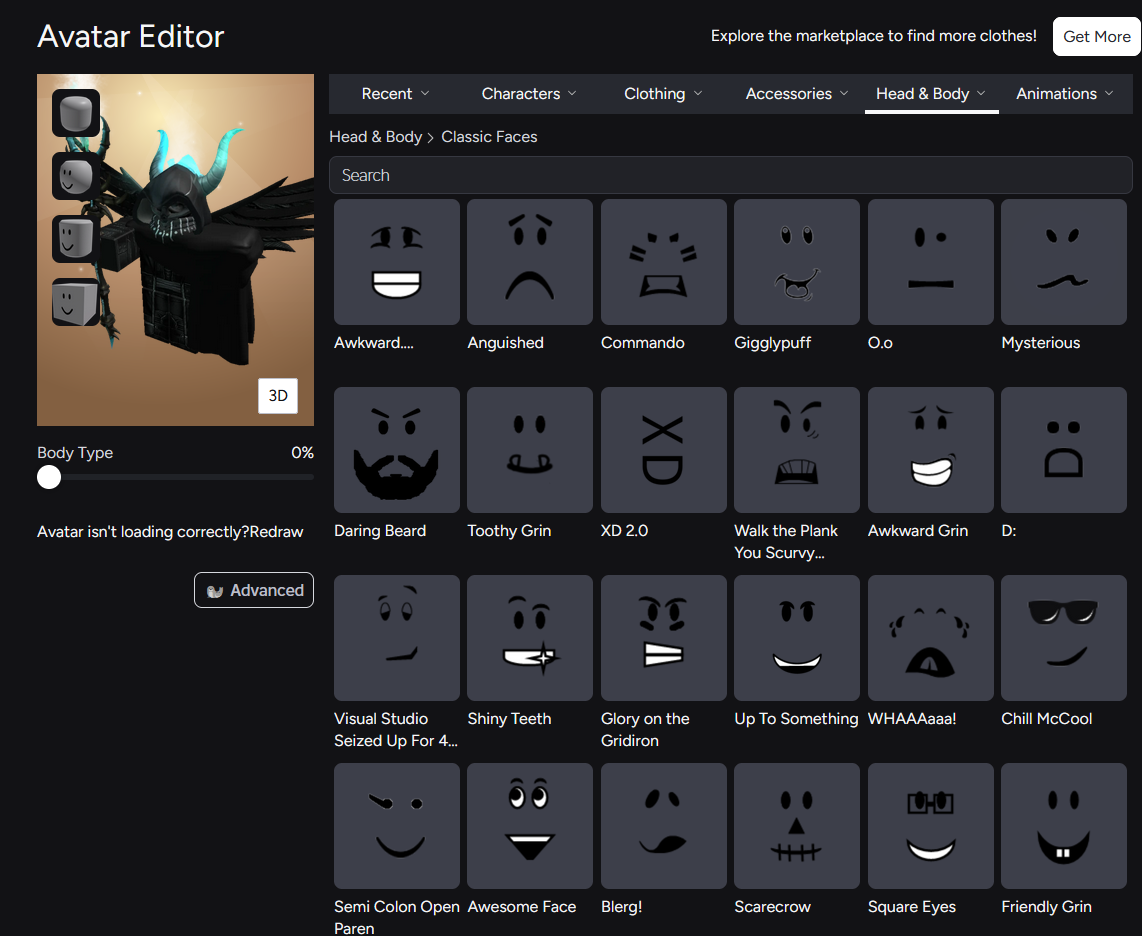Toggle the 3D avatar view
The width and height of the screenshot is (1142, 936).
click(x=277, y=396)
